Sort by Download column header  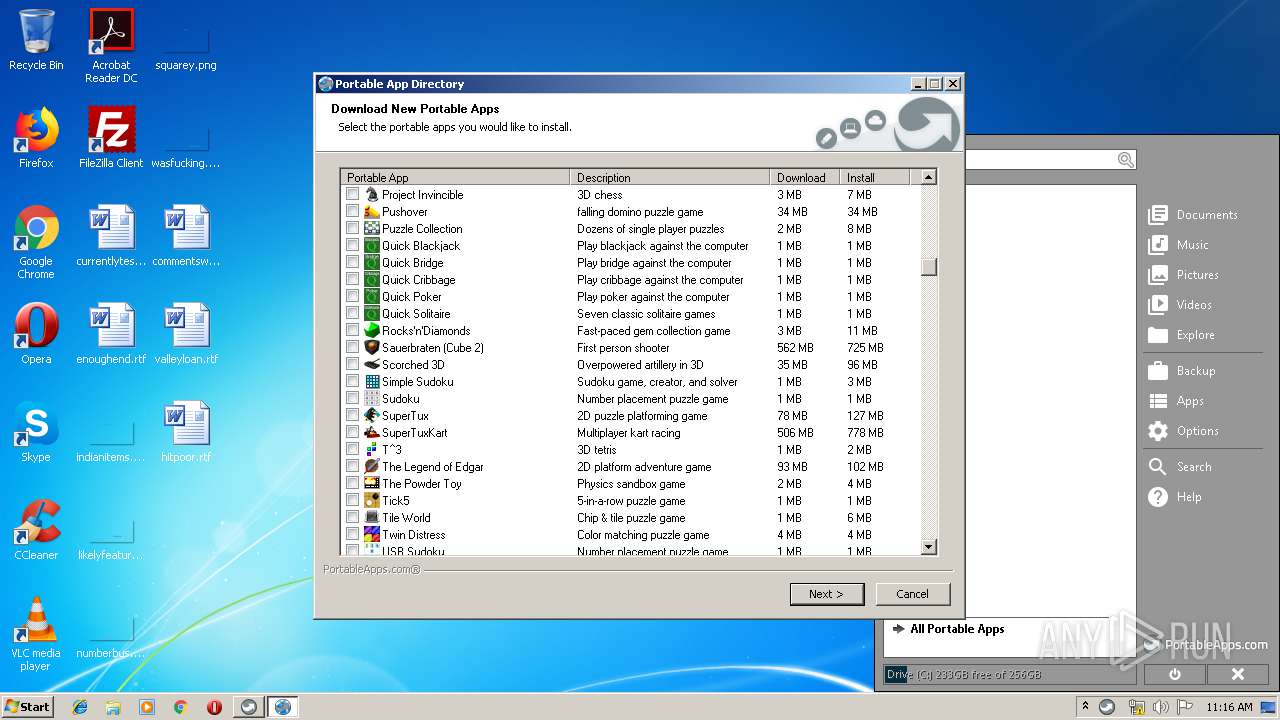(805, 177)
